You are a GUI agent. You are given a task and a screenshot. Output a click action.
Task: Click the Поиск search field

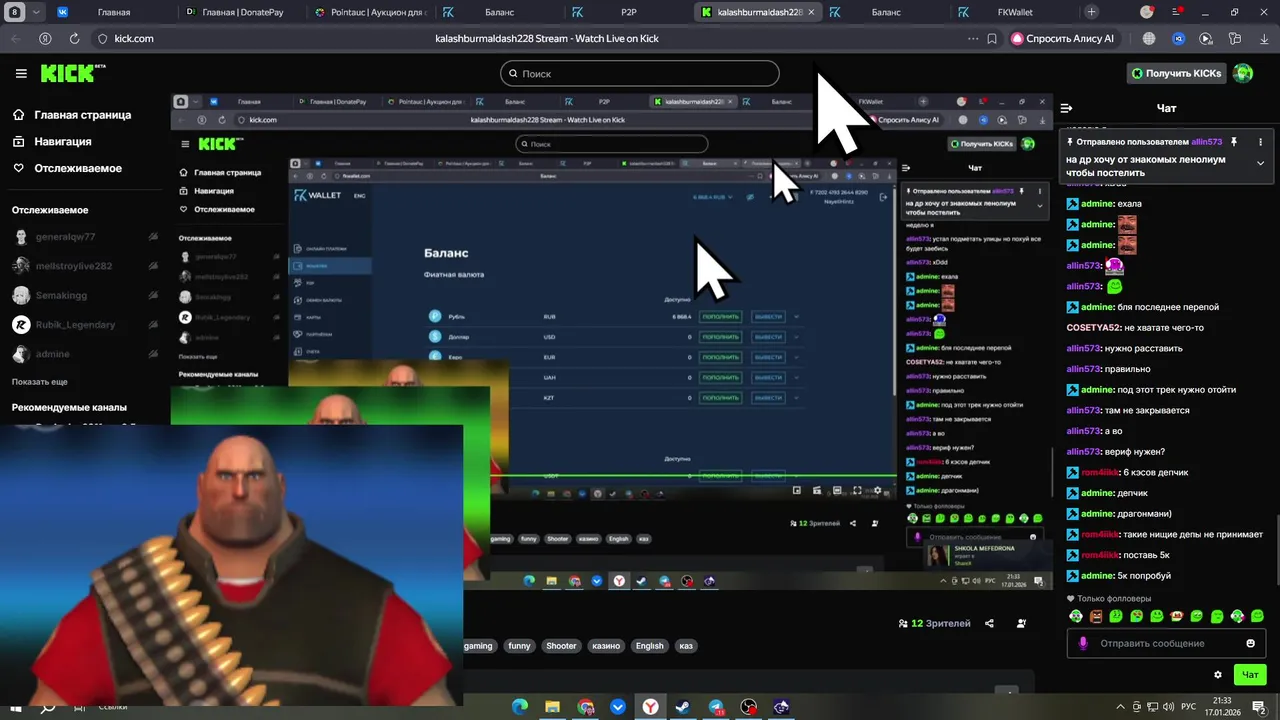[639, 73]
